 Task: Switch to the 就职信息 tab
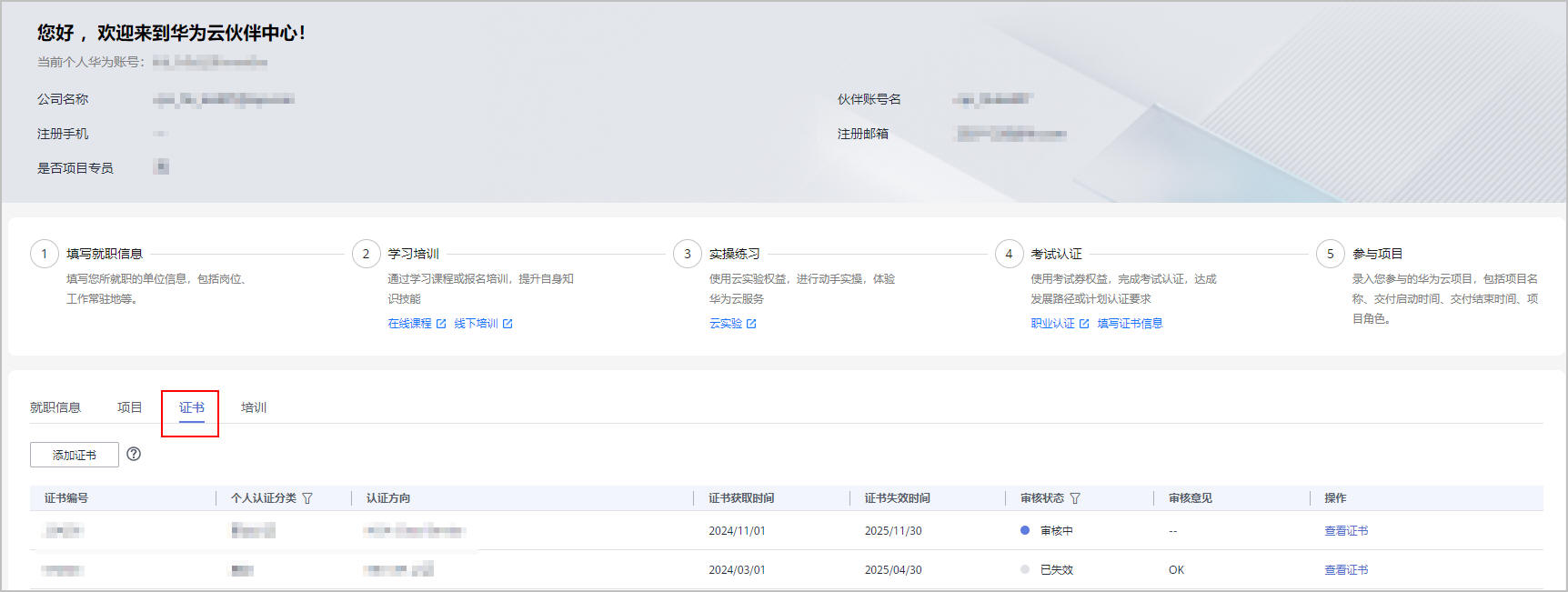coord(55,407)
